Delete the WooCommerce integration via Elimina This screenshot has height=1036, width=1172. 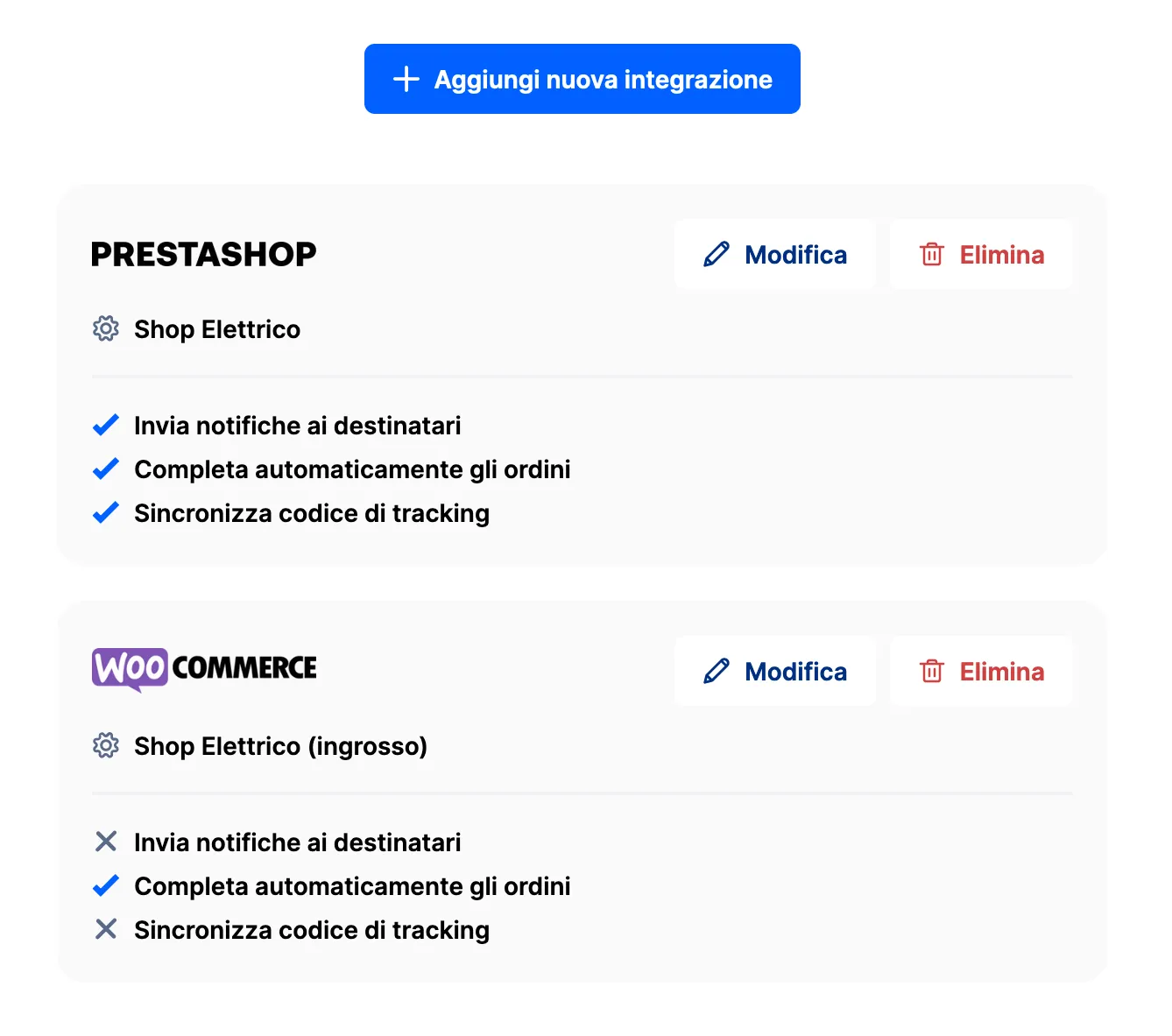coord(981,672)
